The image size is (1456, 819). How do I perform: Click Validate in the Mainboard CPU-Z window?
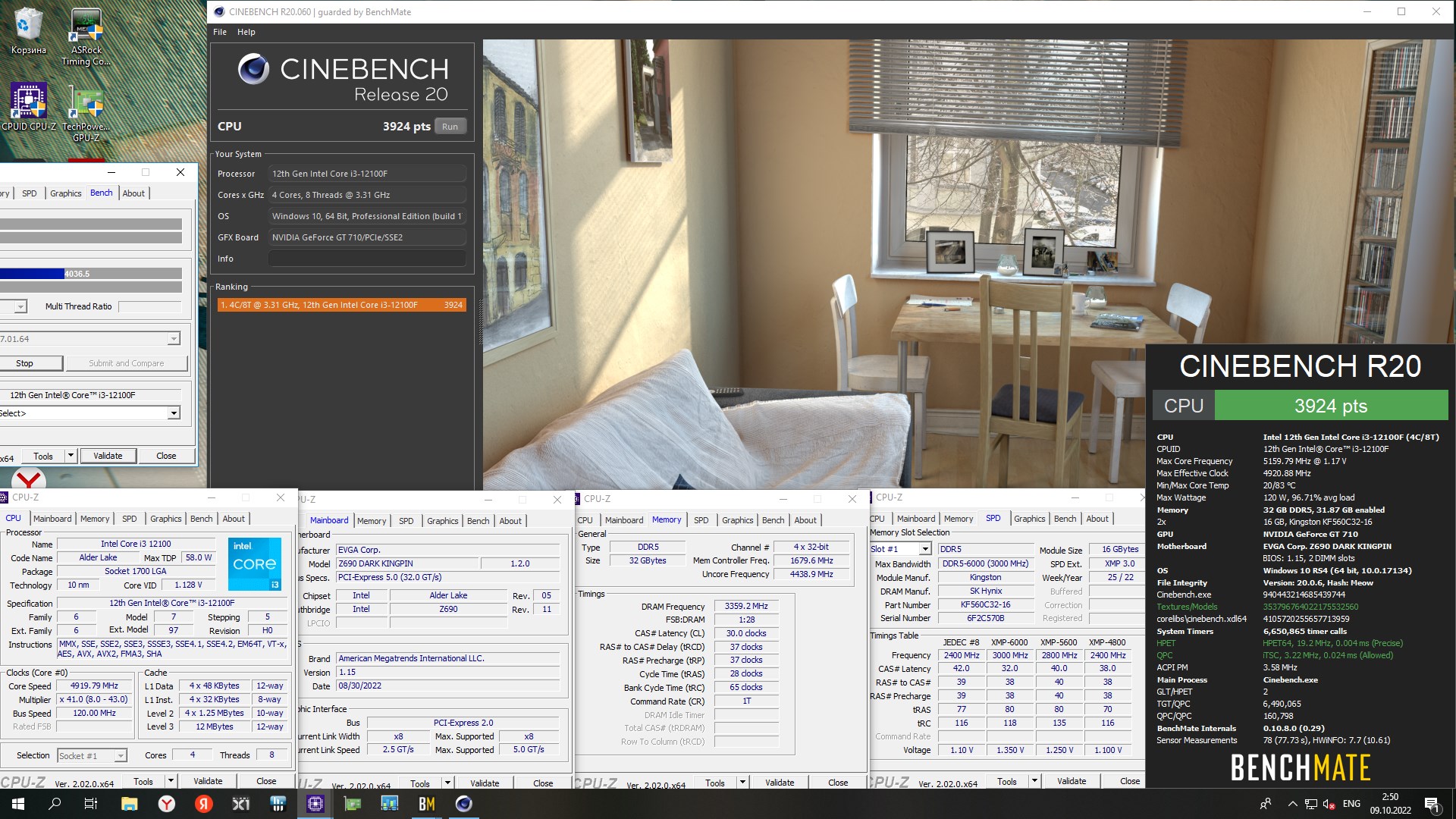tap(485, 783)
